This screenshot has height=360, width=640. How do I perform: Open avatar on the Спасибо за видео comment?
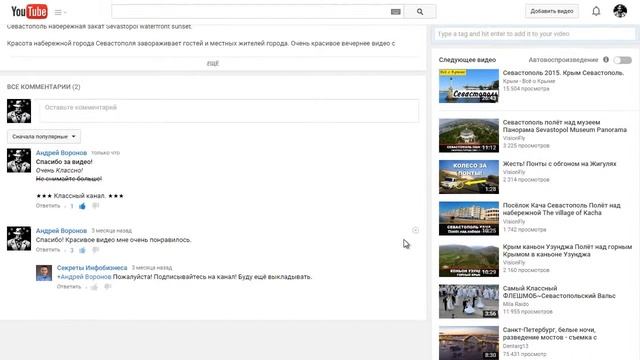[19, 160]
